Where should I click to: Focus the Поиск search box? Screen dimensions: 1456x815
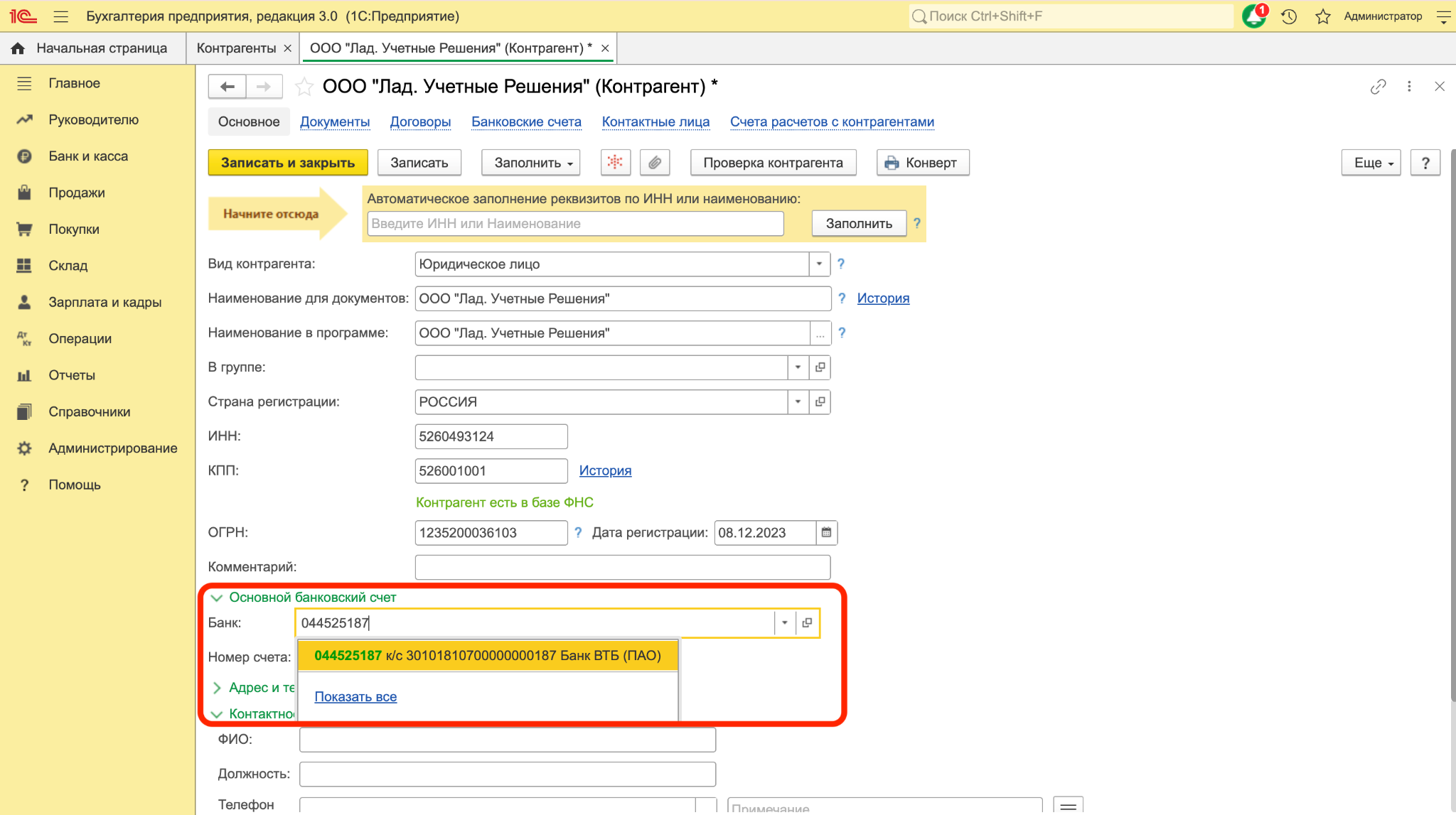tap(1071, 16)
